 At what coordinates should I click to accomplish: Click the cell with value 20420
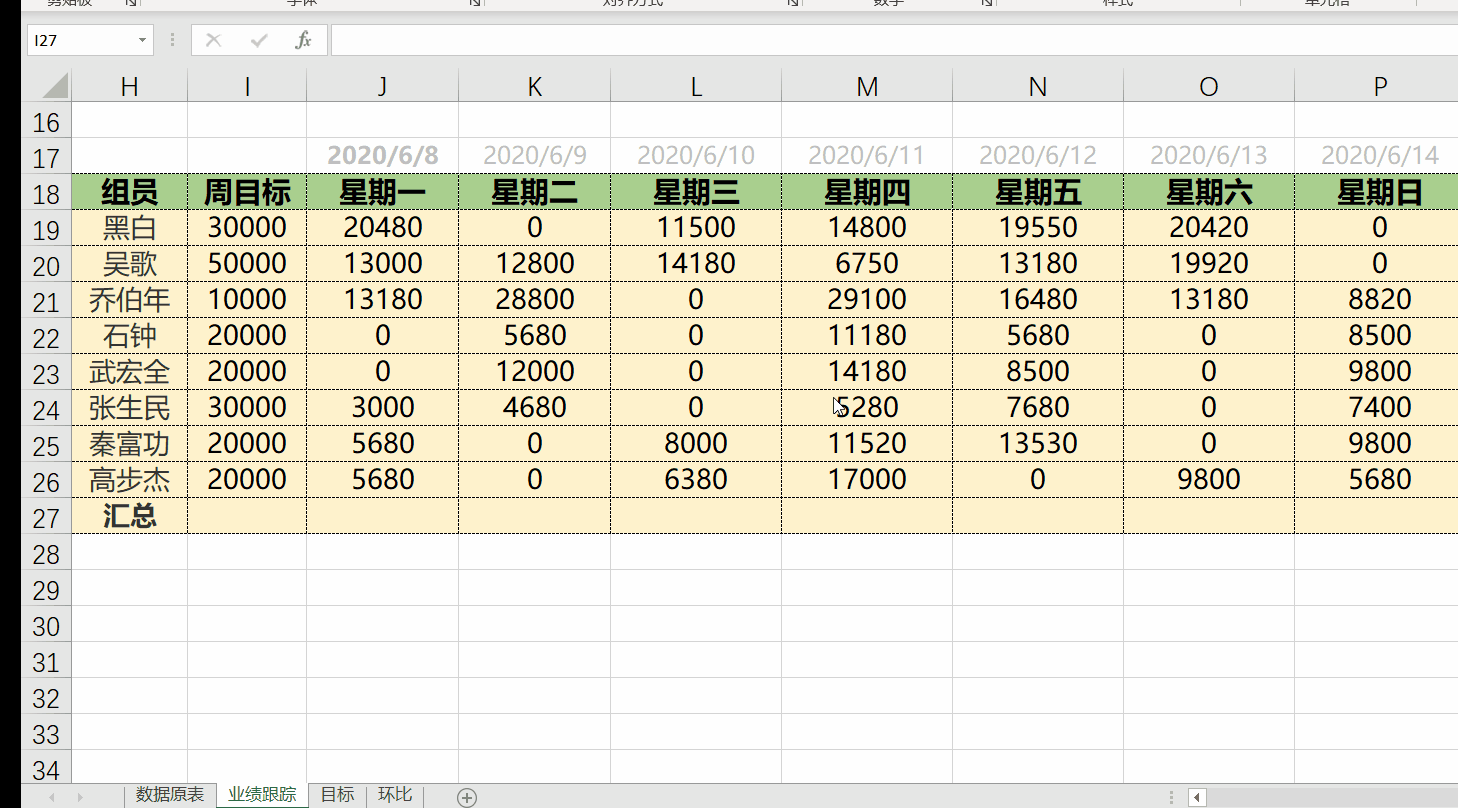[1209, 228]
